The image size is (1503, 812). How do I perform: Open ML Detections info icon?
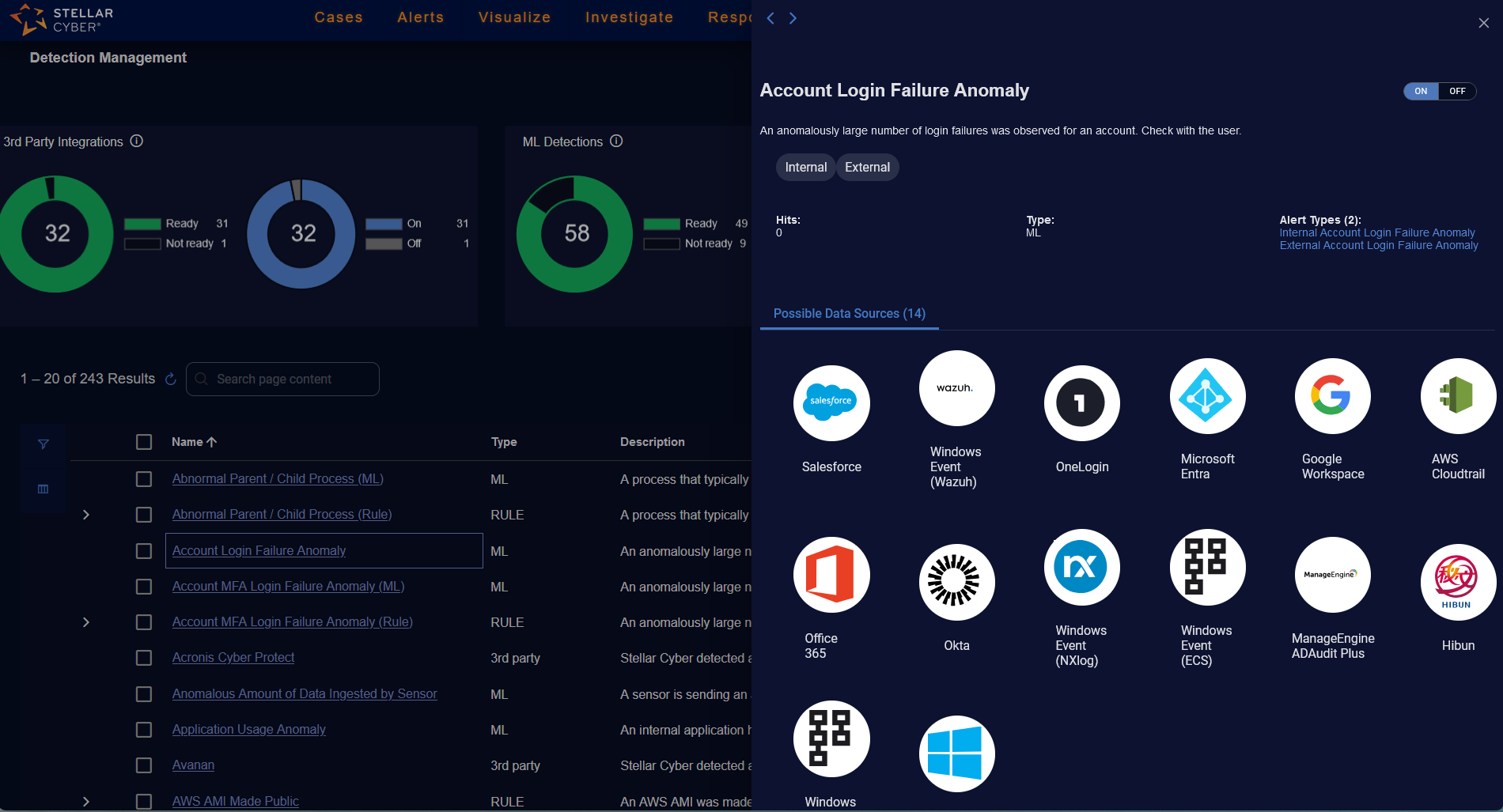click(616, 142)
